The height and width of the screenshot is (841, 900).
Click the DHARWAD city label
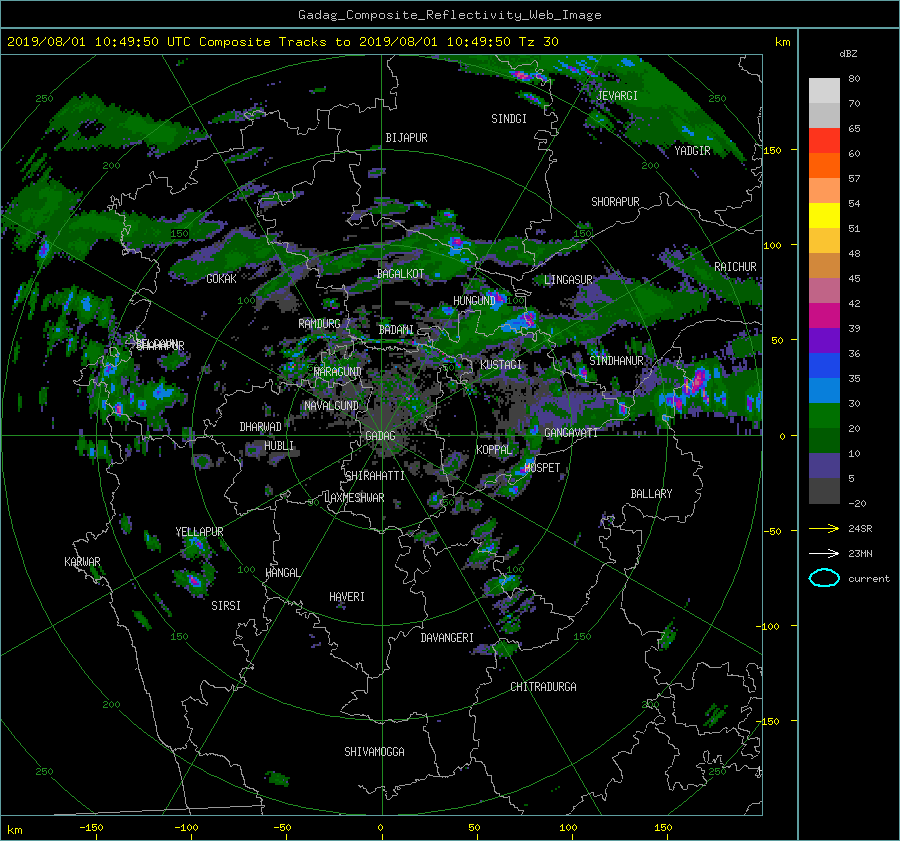pyautogui.click(x=261, y=427)
